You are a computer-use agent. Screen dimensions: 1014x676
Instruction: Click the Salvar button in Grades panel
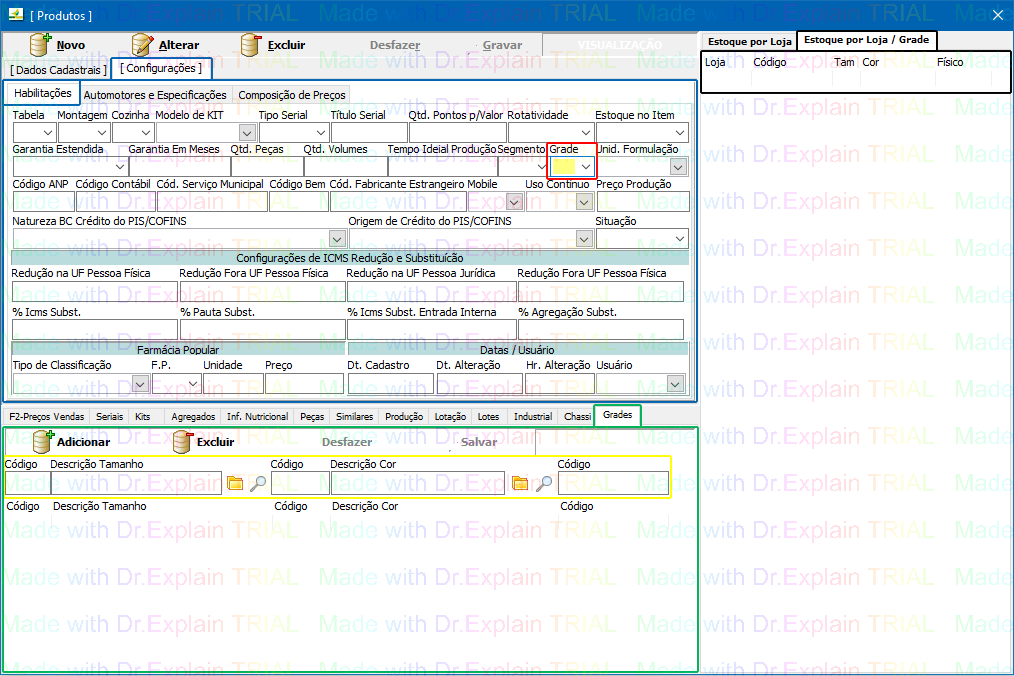point(479,442)
